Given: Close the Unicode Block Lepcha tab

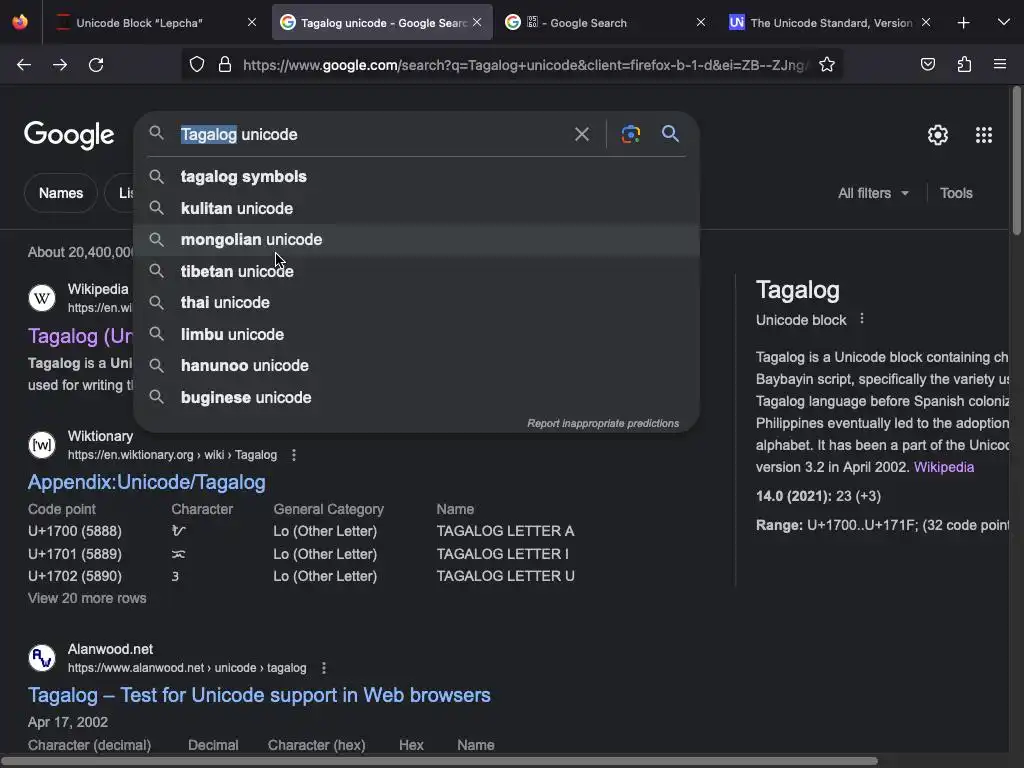Looking at the screenshot, I should pos(252,22).
